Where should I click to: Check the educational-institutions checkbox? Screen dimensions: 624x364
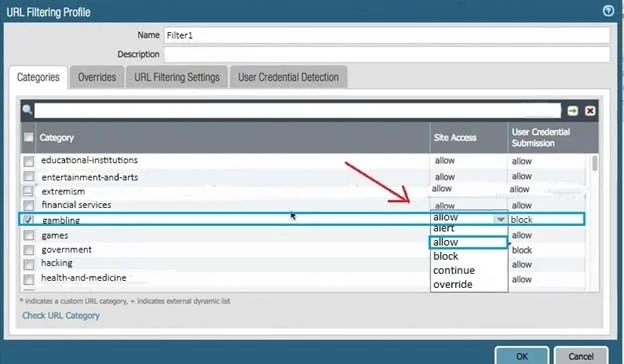28,161
